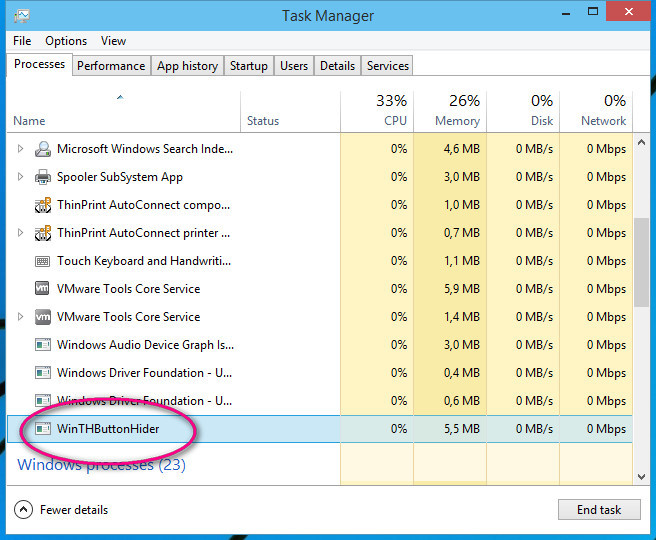The height and width of the screenshot is (540, 656).
Task: Maximize the Task Manager window
Action: (593, 12)
